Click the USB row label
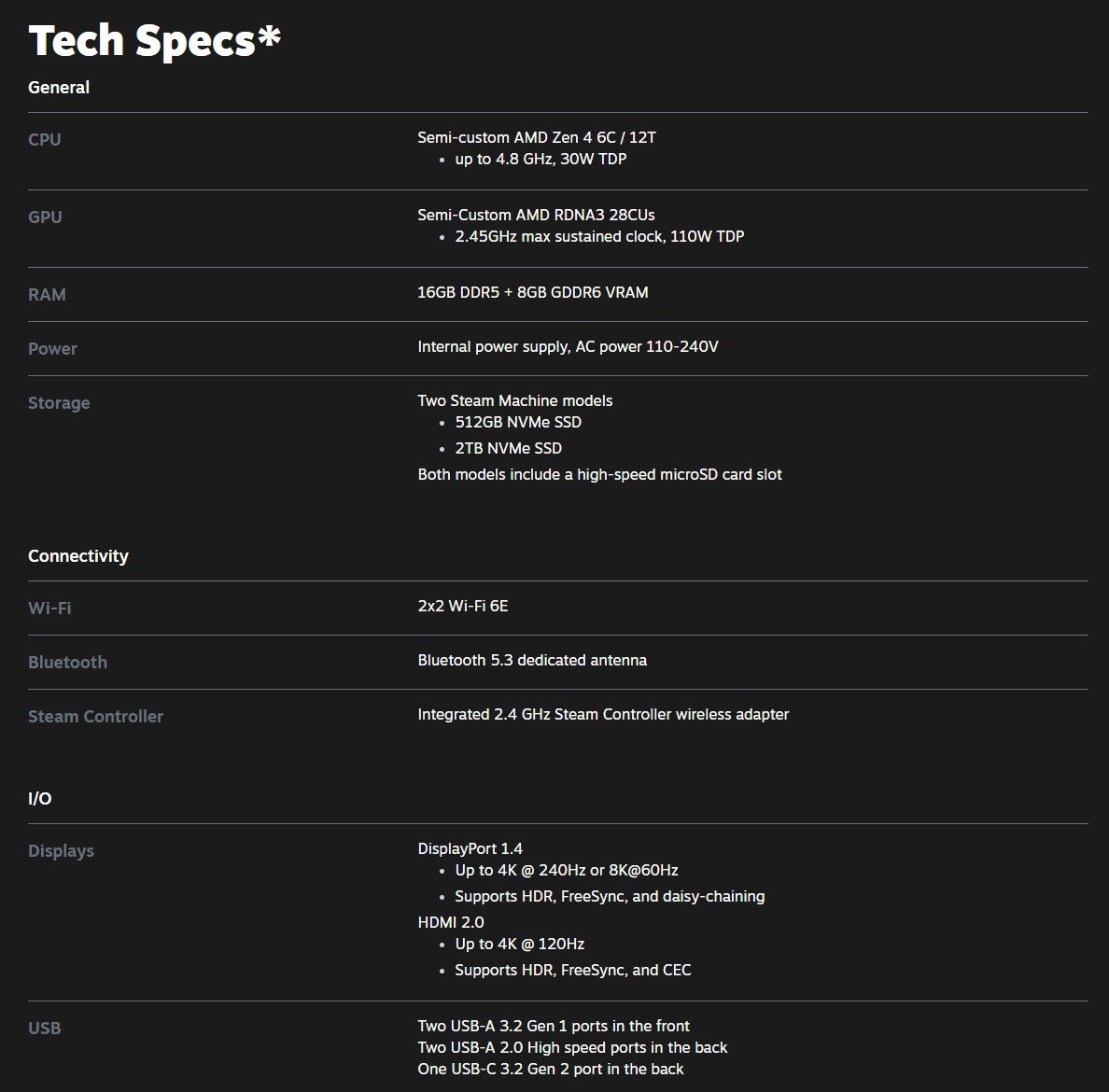The height and width of the screenshot is (1092, 1109). (44, 1029)
